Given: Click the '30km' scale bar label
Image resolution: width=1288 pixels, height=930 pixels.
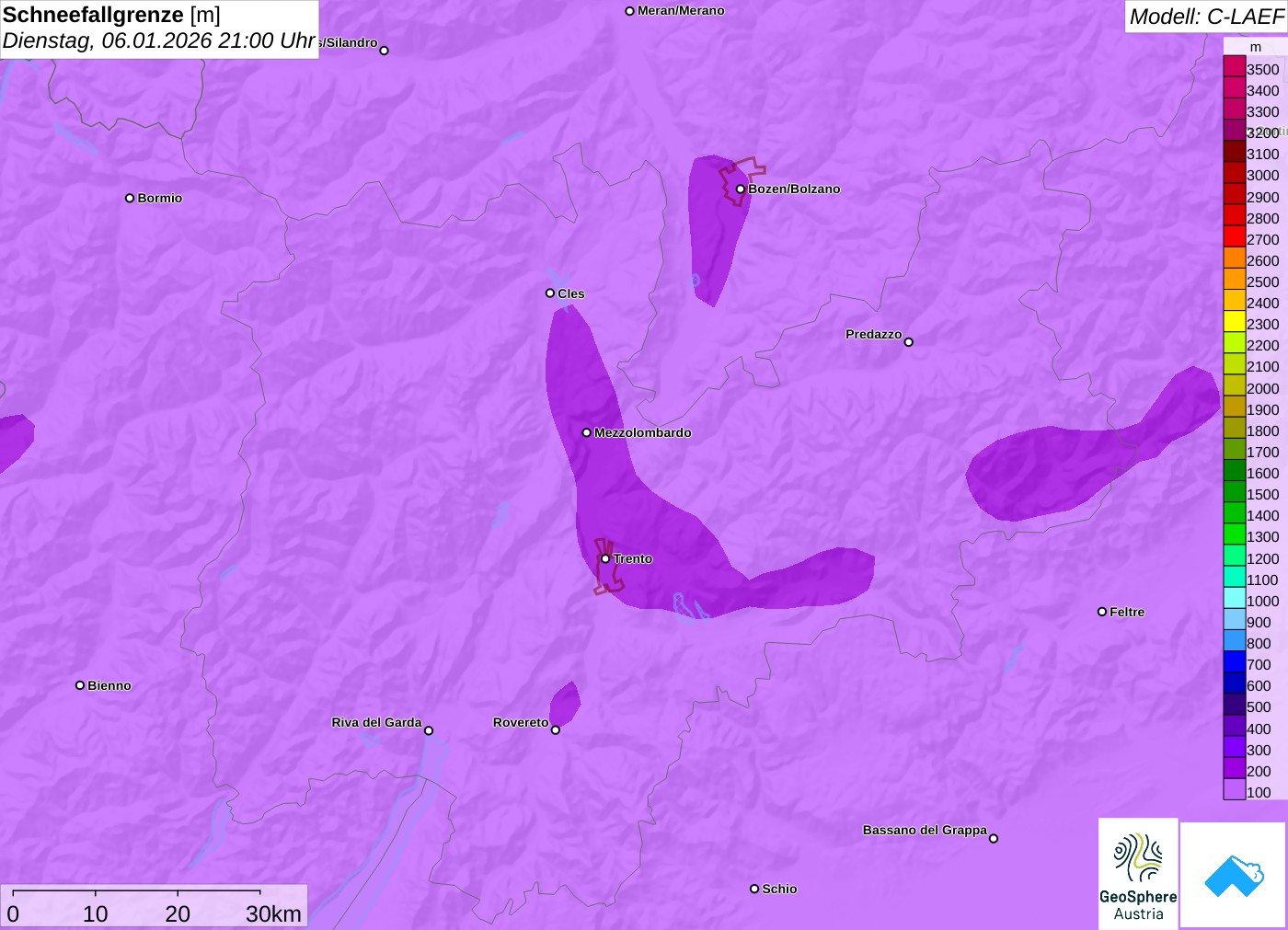Looking at the screenshot, I should [273, 913].
